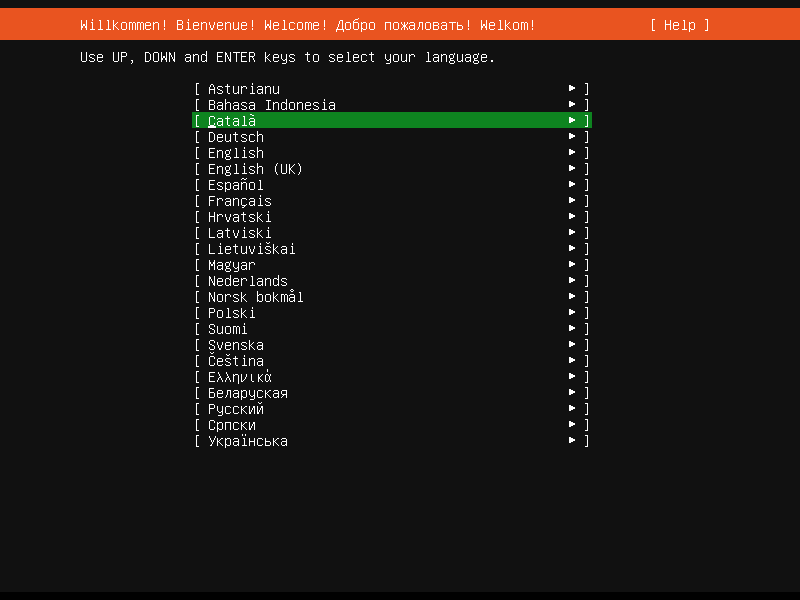Click the arrow beside Latviski

tap(572, 233)
